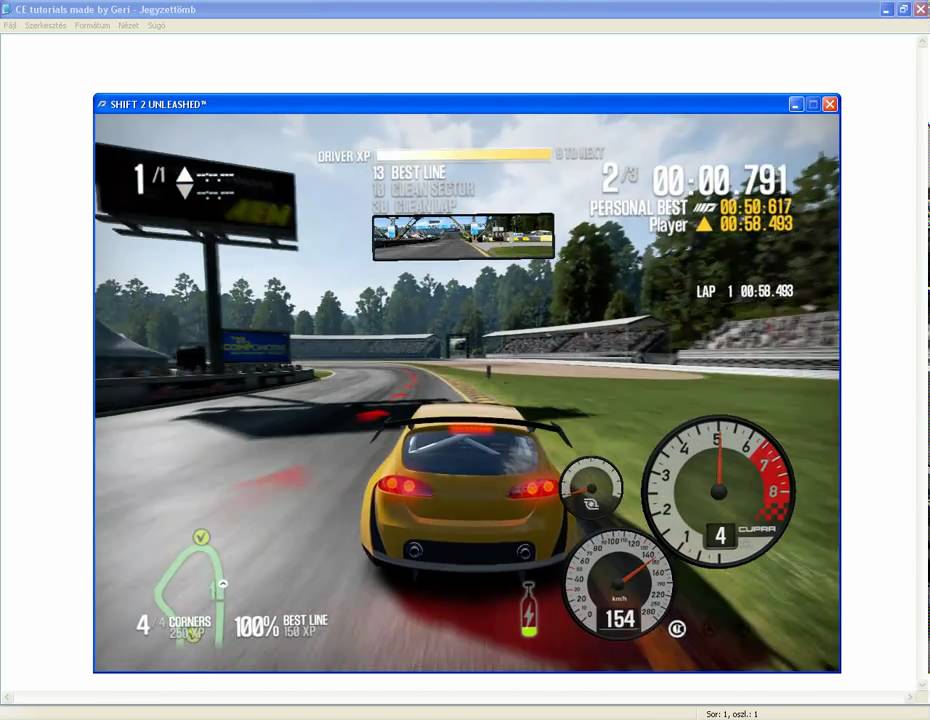Open the Nézet menu
Screen dimensions: 930x720
[x=128, y=26]
